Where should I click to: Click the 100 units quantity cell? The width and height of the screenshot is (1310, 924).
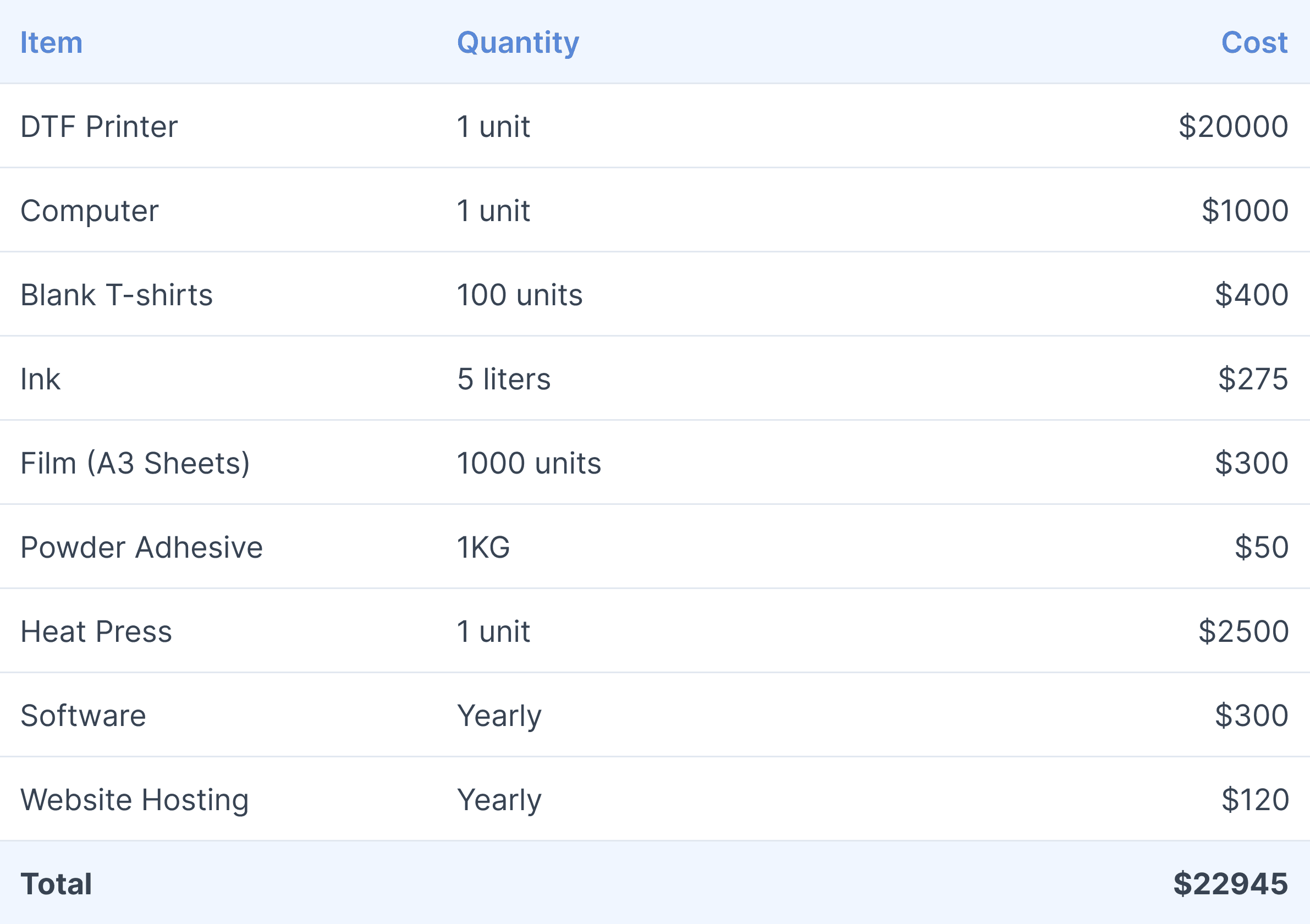(x=520, y=295)
